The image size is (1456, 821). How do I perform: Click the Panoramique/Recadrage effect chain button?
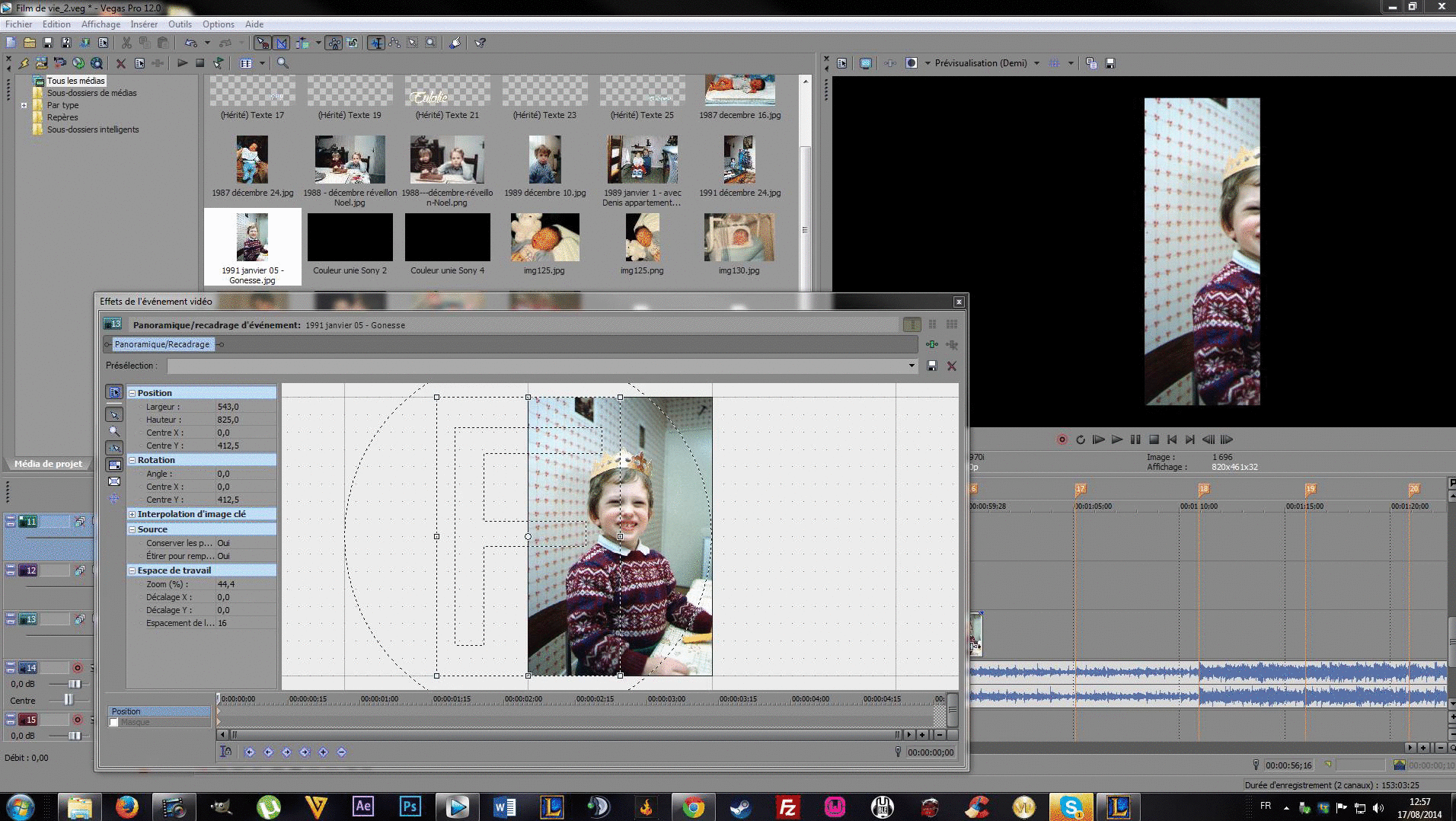coord(161,344)
